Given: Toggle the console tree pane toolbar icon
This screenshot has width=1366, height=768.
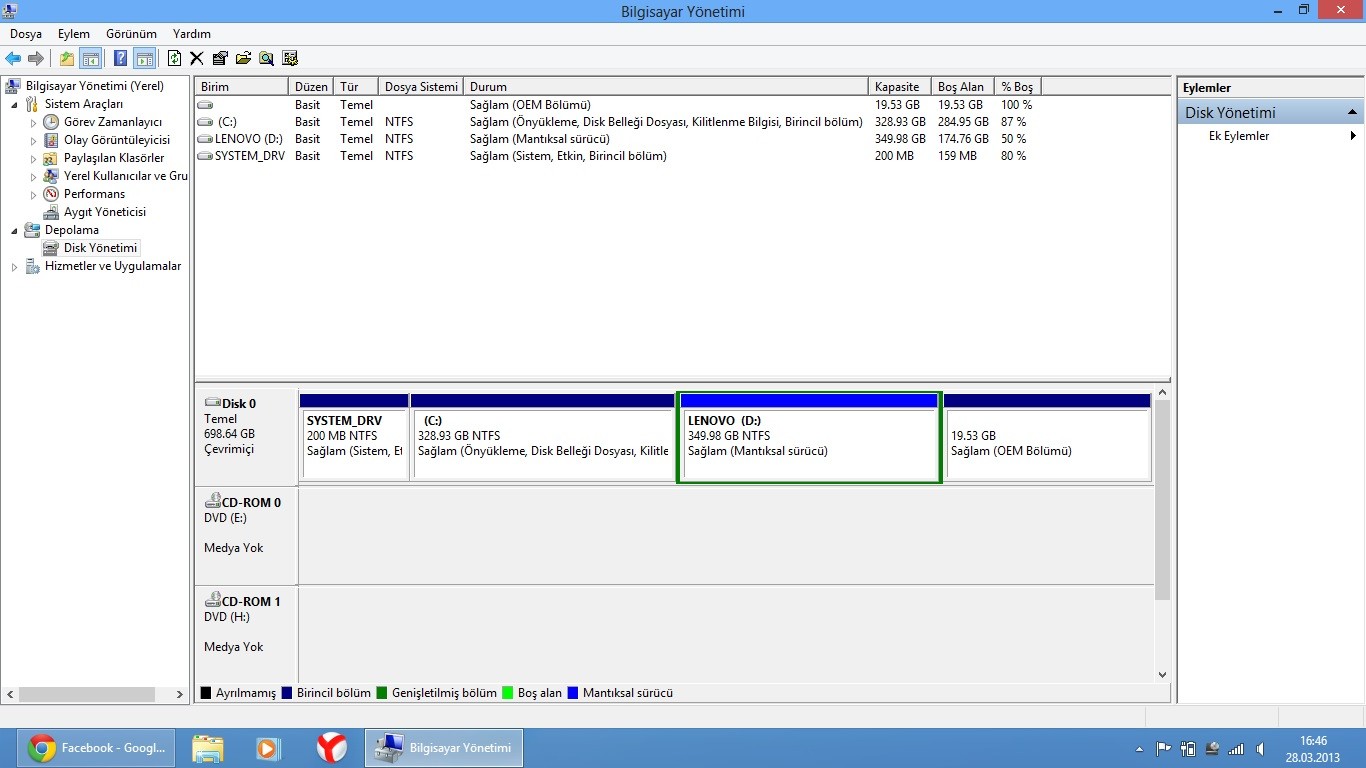Looking at the screenshot, I should click(x=90, y=58).
